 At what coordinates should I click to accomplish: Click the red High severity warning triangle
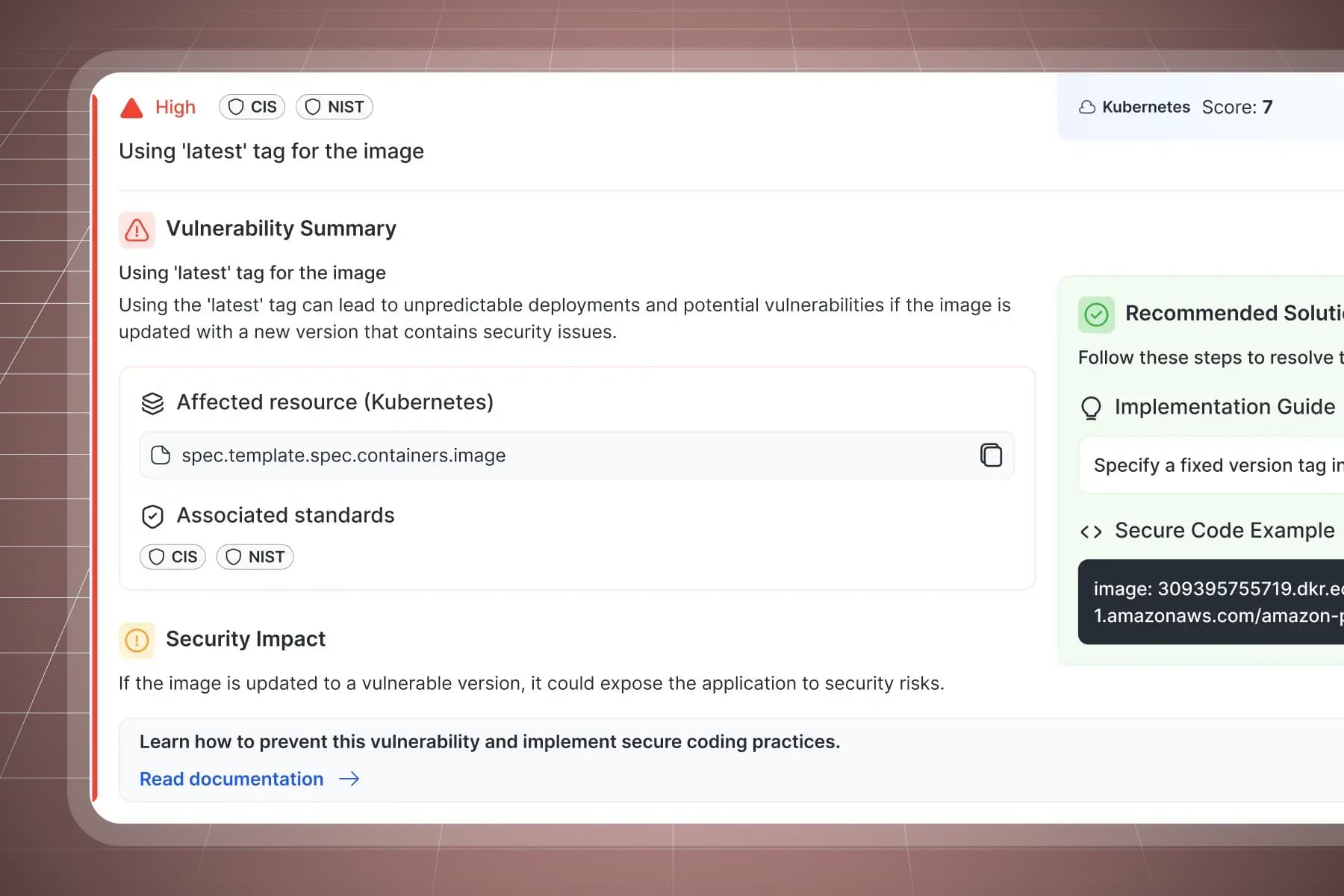[x=131, y=108]
